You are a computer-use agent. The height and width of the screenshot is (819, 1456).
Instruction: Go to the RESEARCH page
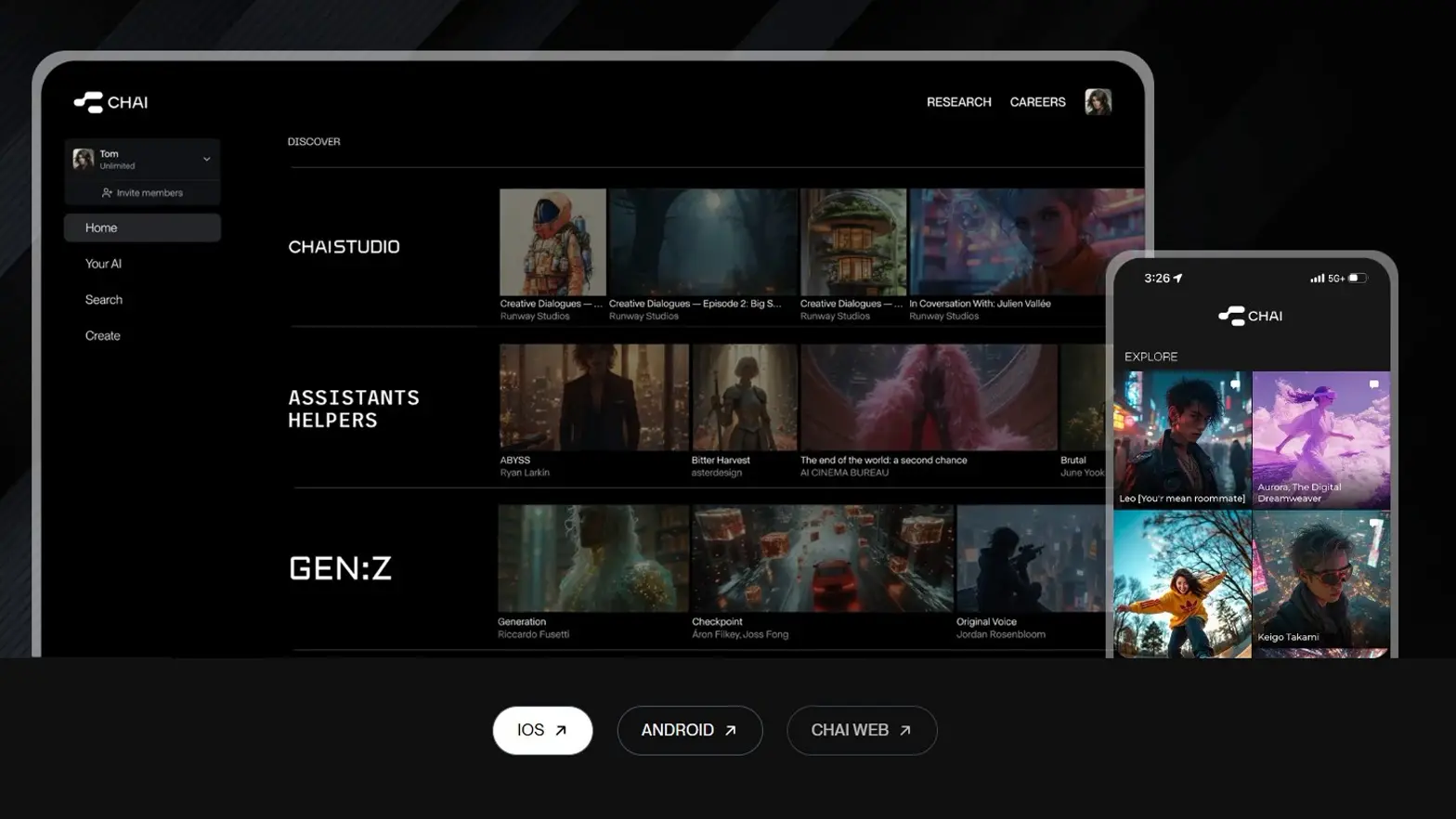point(959,102)
